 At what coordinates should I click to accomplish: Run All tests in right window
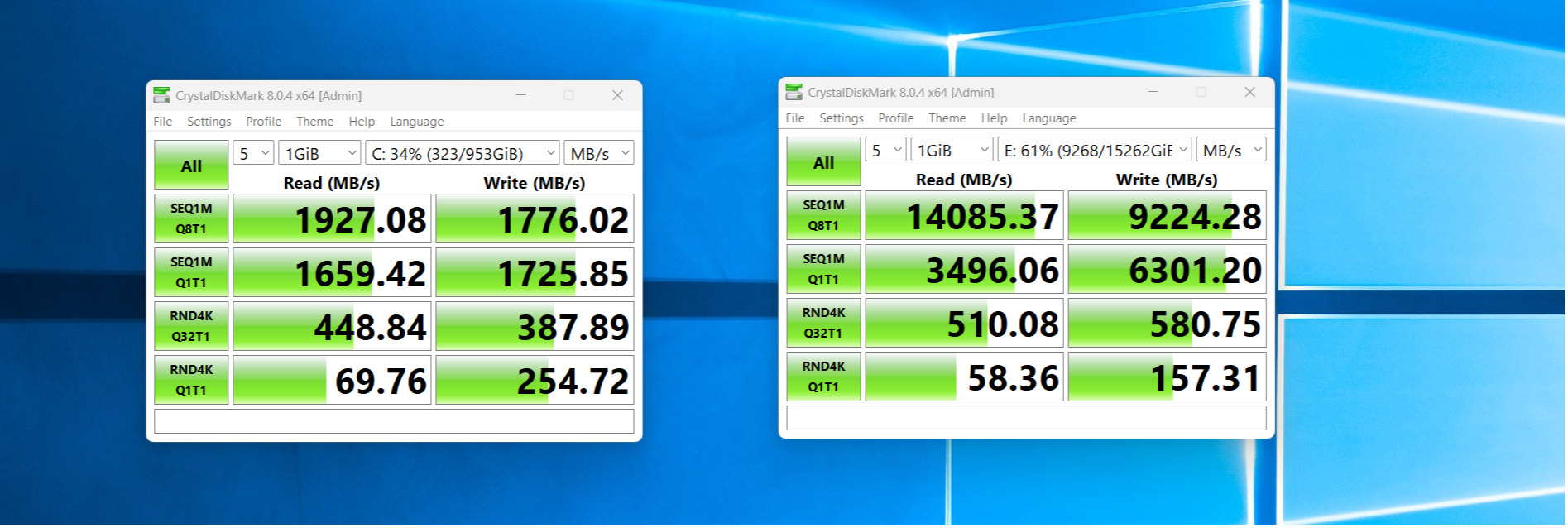823,162
